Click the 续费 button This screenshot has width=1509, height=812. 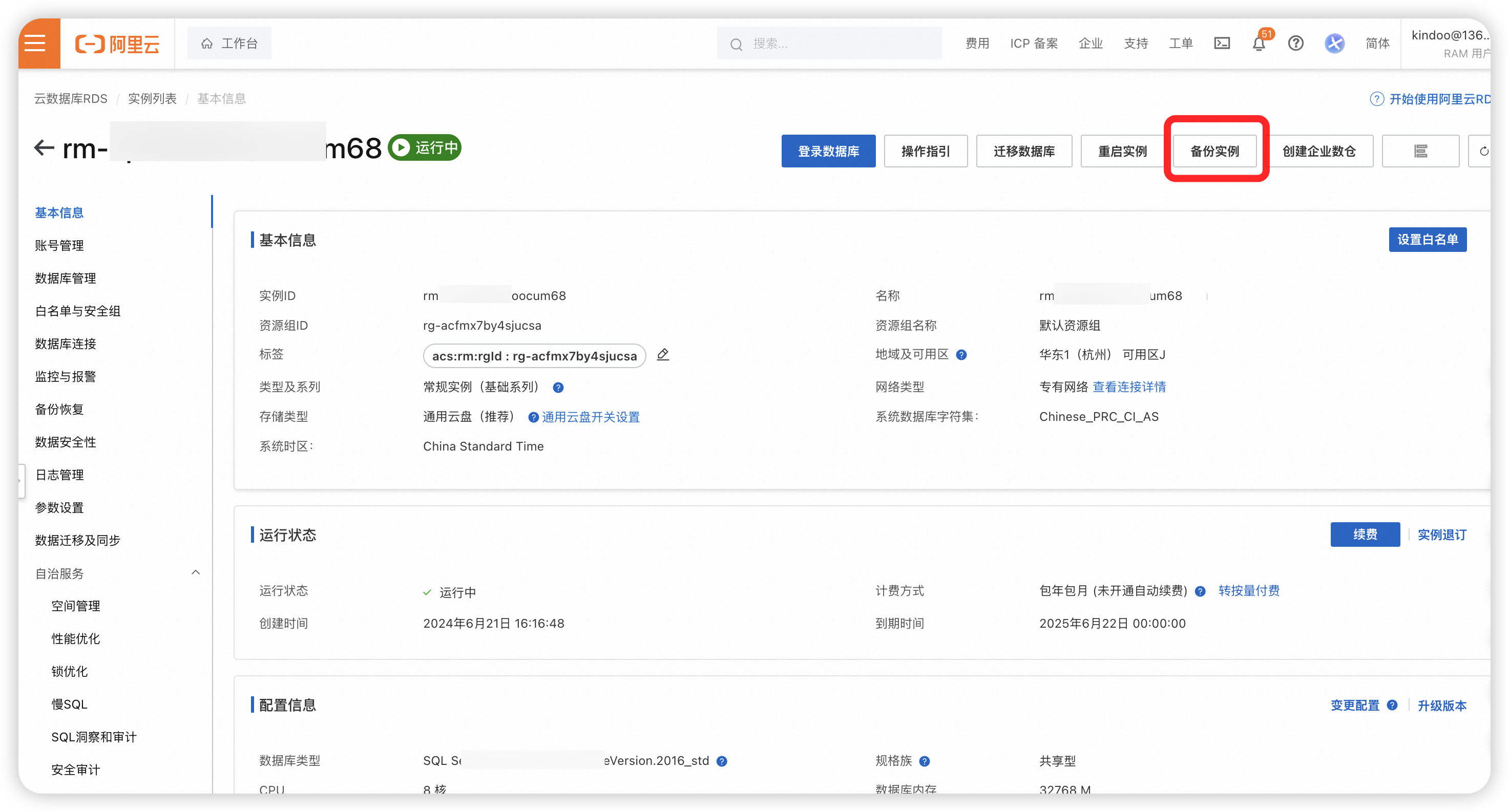click(x=1365, y=535)
